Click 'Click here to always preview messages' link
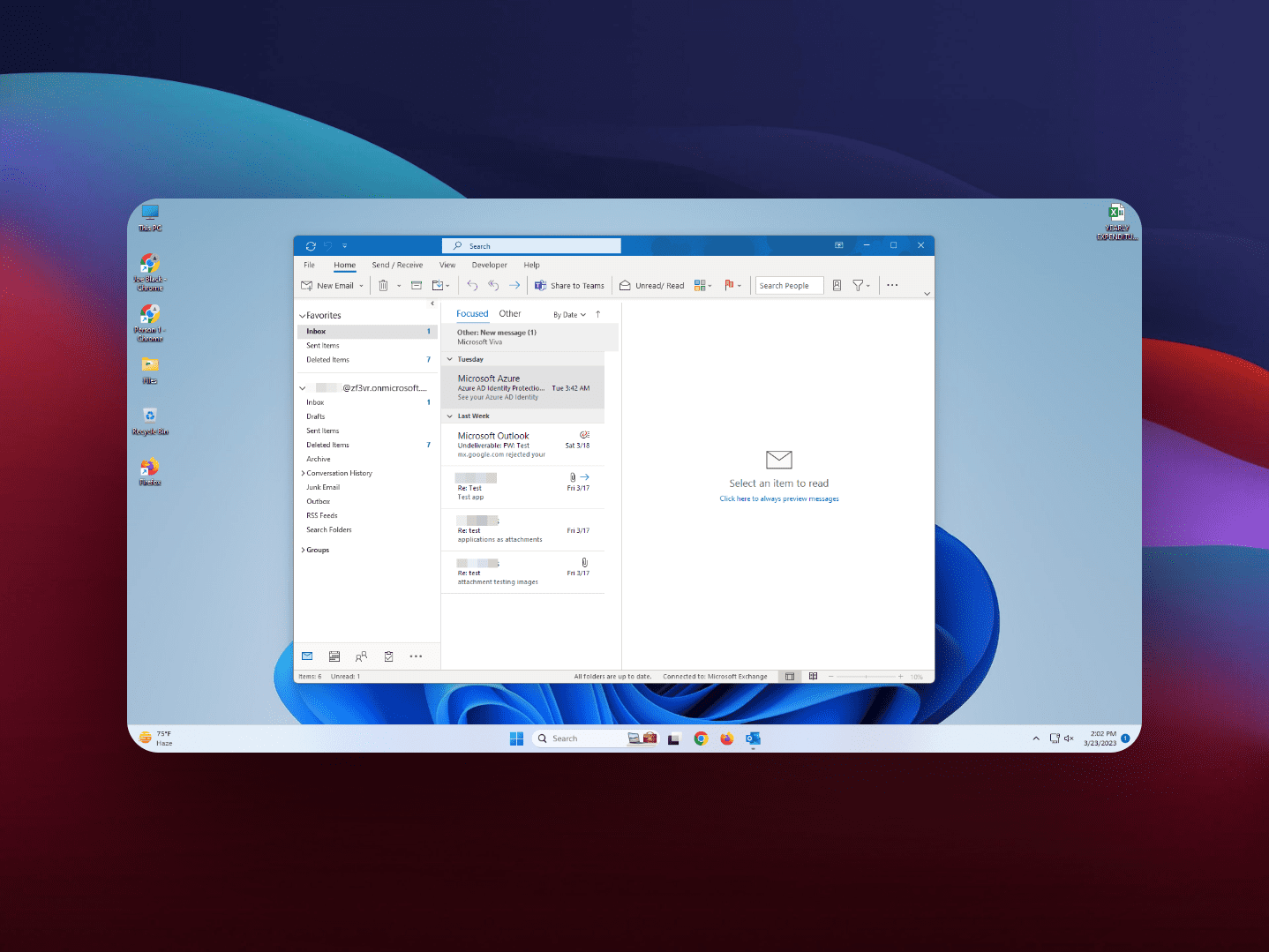The image size is (1269, 952). (x=779, y=499)
